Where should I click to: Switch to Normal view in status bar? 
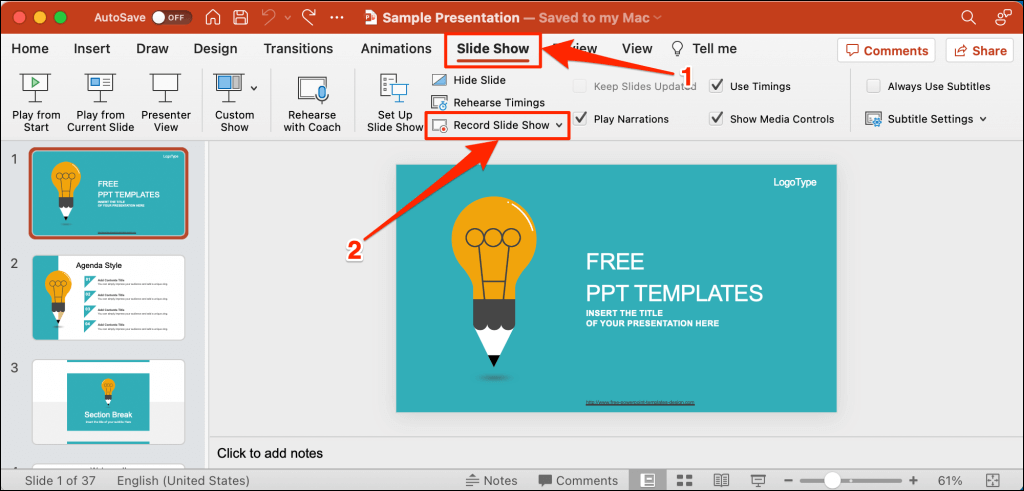pos(650,481)
